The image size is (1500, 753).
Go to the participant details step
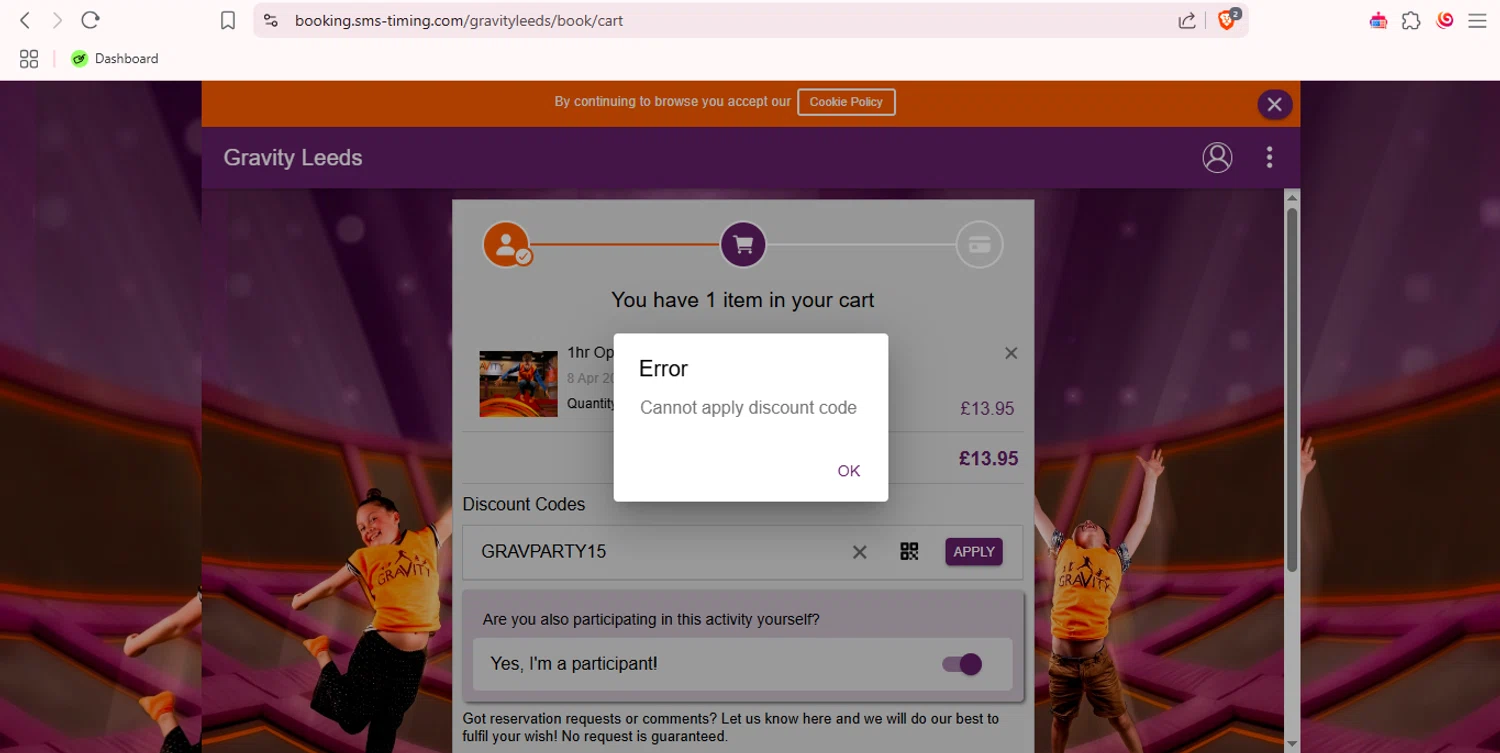507,245
